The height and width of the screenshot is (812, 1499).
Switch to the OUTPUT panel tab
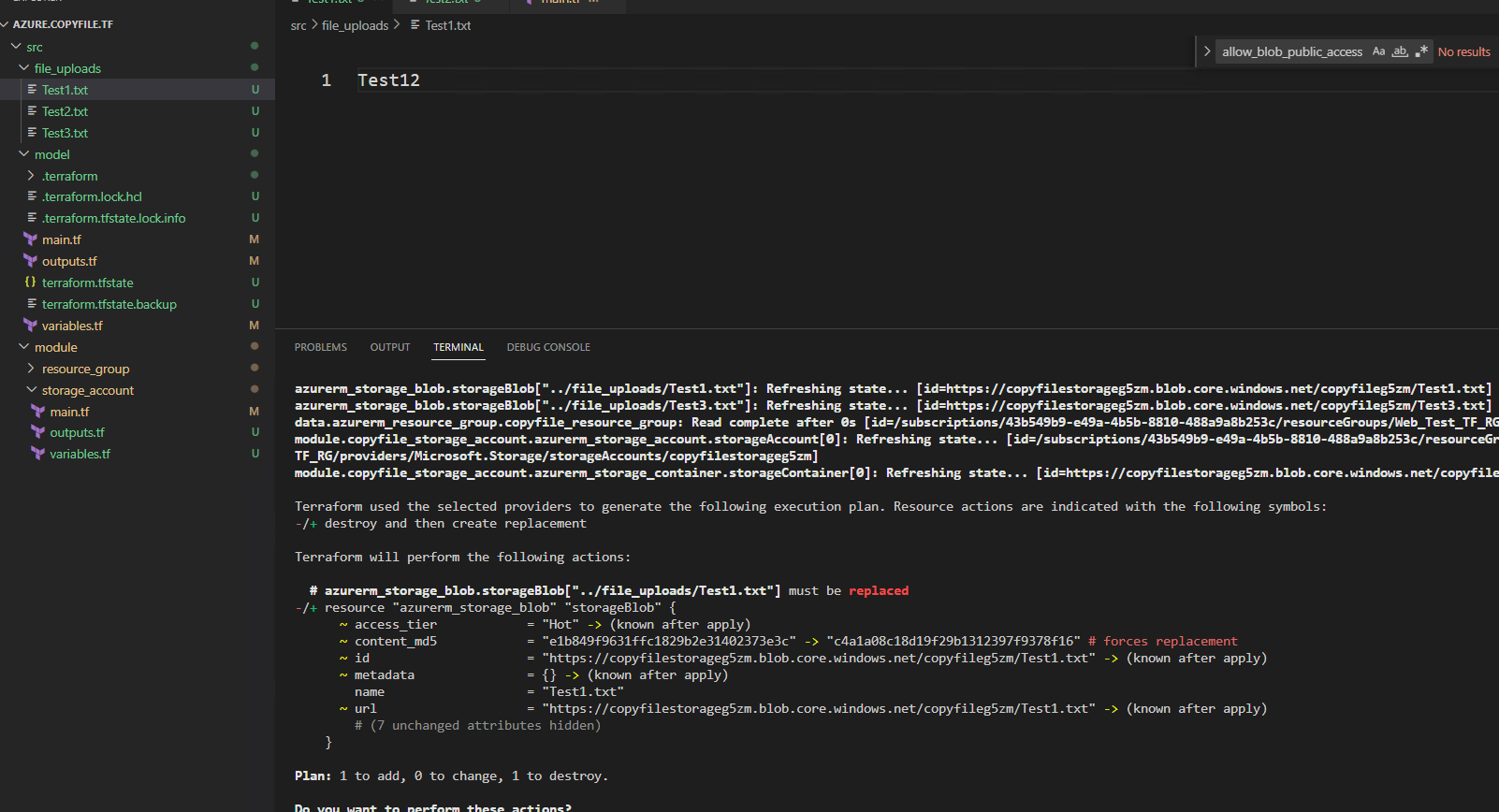pyautogui.click(x=390, y=347)
